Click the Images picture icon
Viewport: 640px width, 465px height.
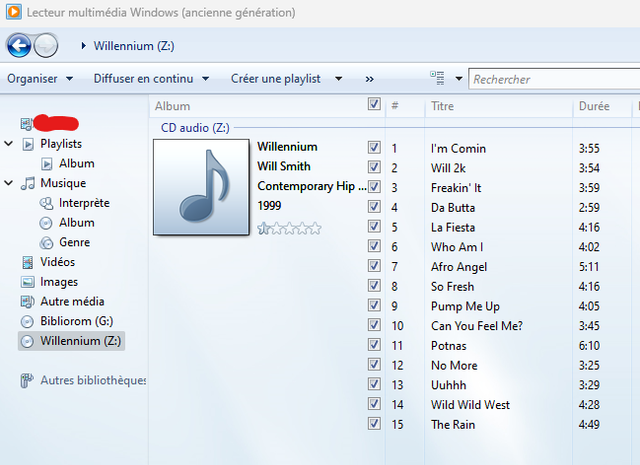click(28, 282)
